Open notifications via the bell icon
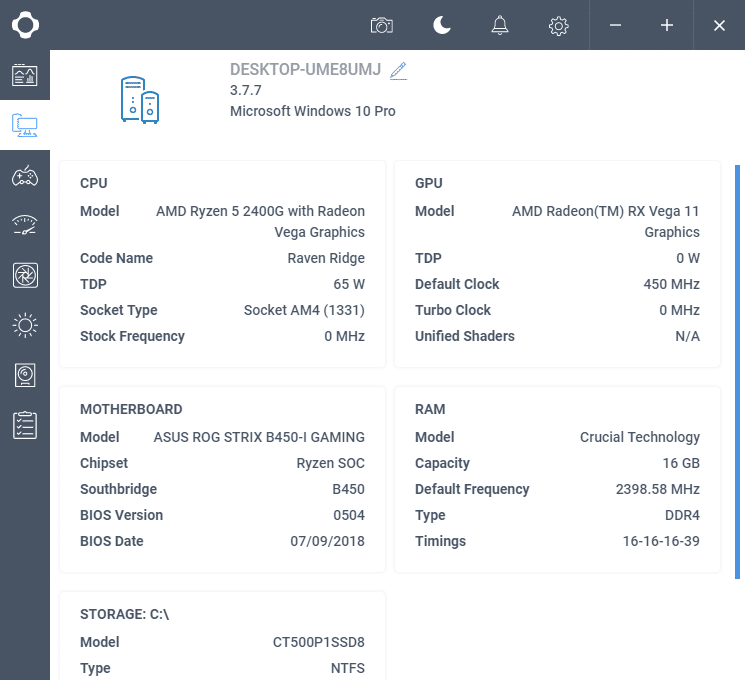The height and width of the screenshot is (680, 745). click(500, 25)
